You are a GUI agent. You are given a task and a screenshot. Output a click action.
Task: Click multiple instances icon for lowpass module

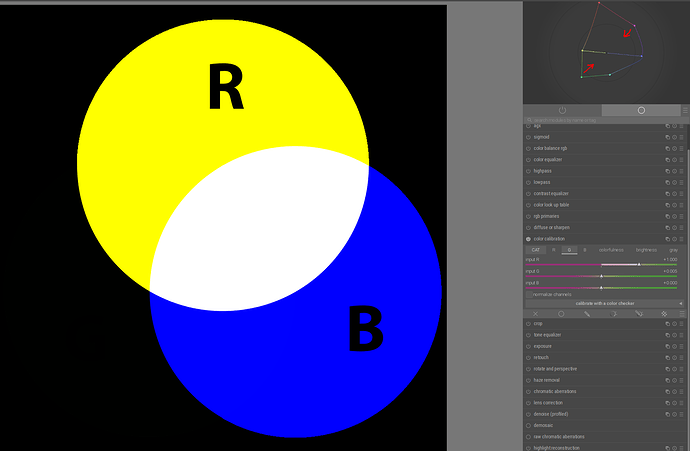click(667, 182)
